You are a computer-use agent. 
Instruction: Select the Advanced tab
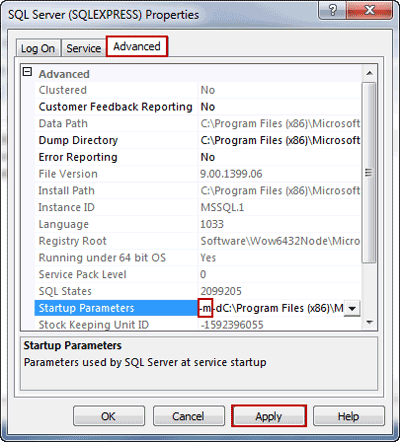pos(137,46)
